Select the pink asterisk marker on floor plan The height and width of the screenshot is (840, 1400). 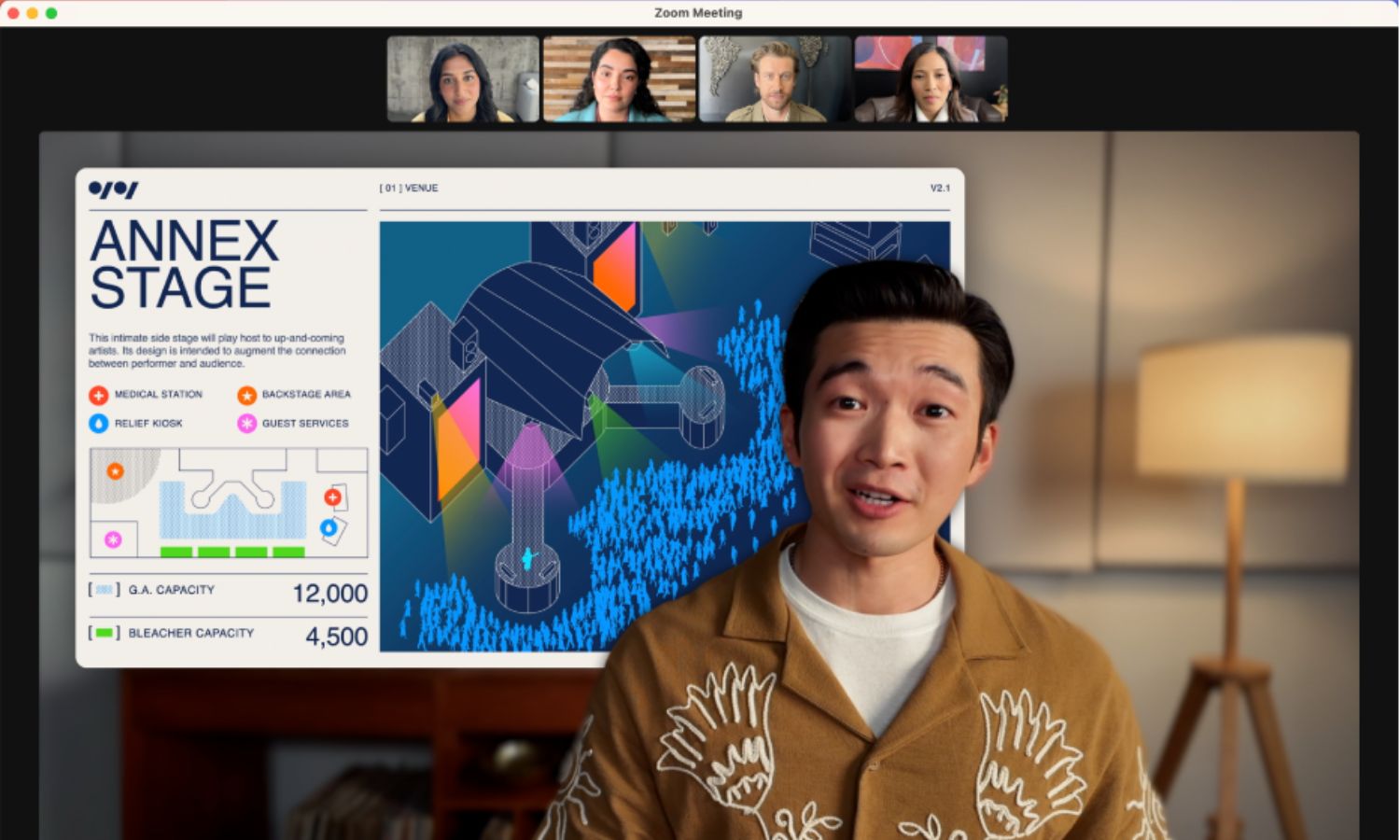click(x=113, y=539)
